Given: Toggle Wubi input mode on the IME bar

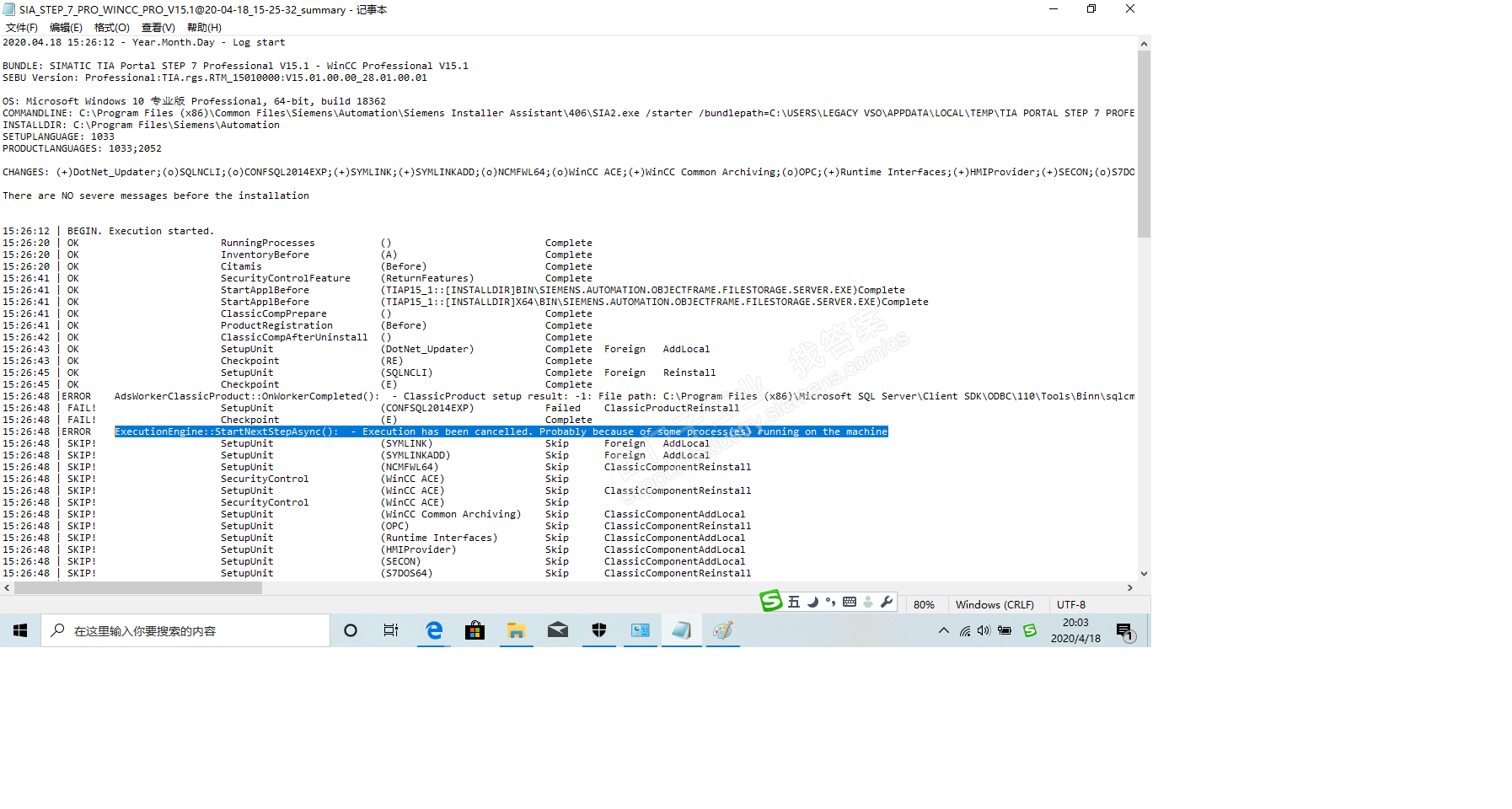Looking at the screenshot, I should [x=794, y=602].
